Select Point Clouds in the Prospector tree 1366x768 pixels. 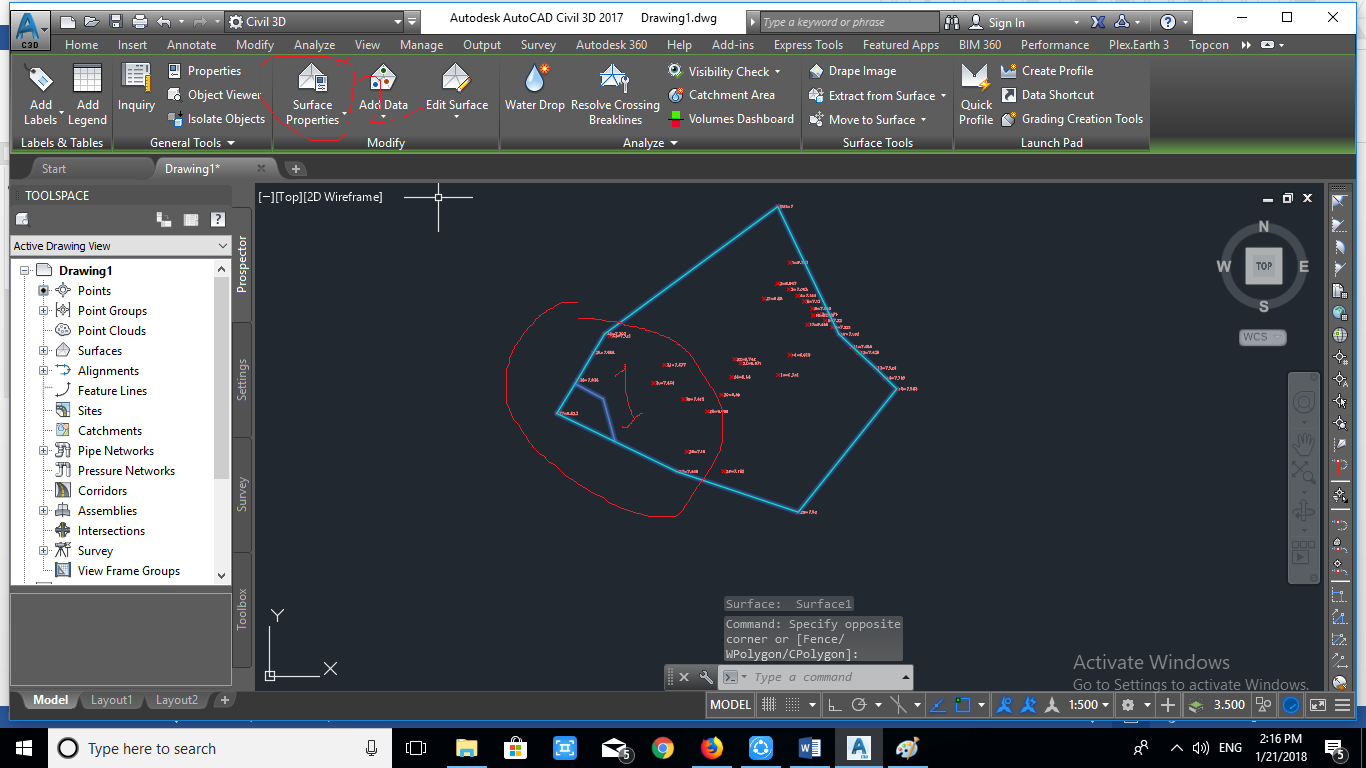pyautogui.click(x=112, y=331)
